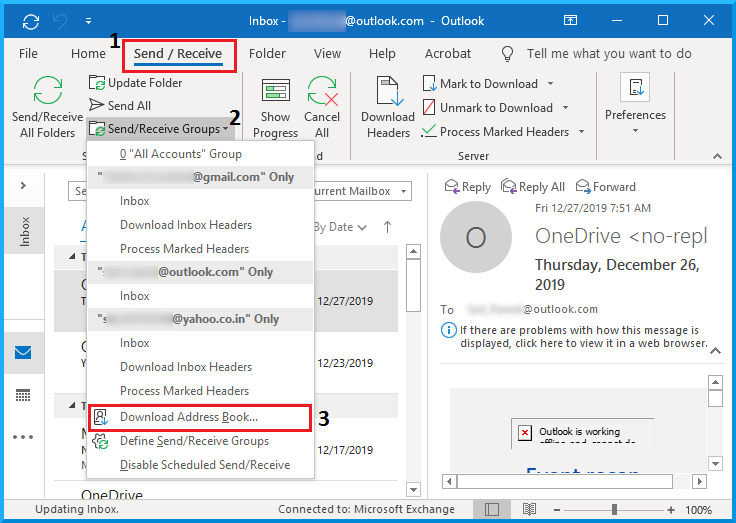The height and width of the screenshot is (523, 736).
Task: Click the zoom slider handle
Action: click(x=614, y=509)
